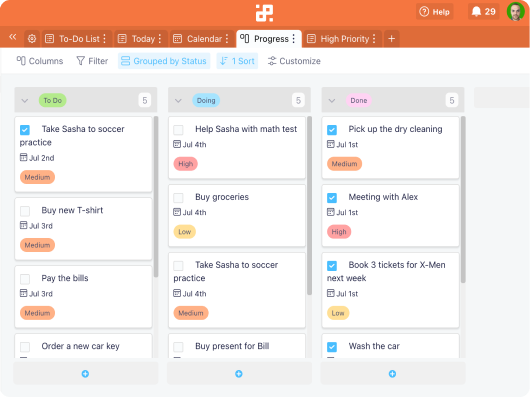Add a card to the Done column

click(392, 374)
